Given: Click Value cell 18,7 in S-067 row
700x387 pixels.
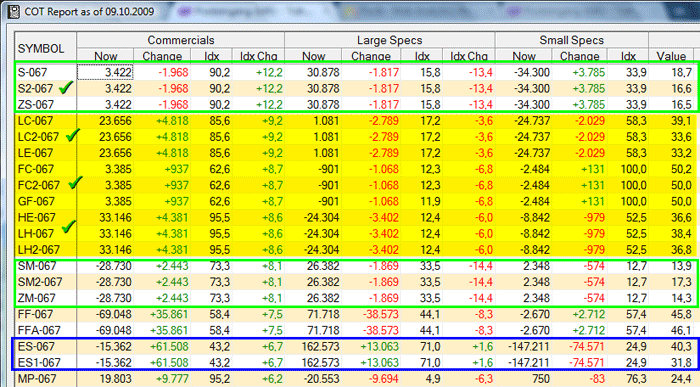Looking at the screenshot, I should 671,72.
